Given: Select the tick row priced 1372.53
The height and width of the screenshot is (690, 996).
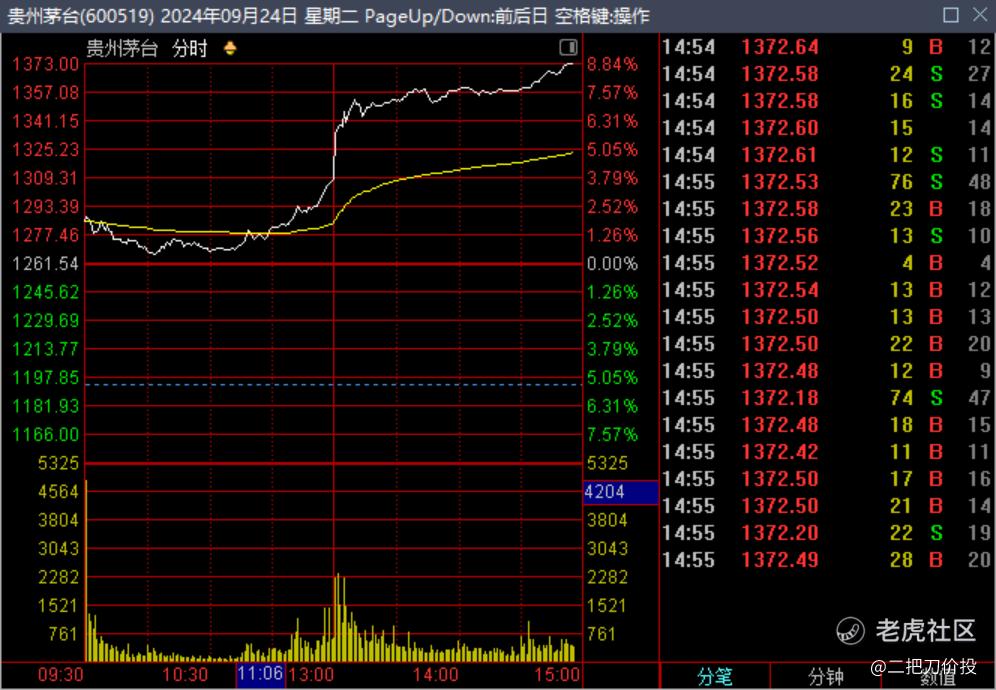Looking at the screenshot, I should pos(827,182).
